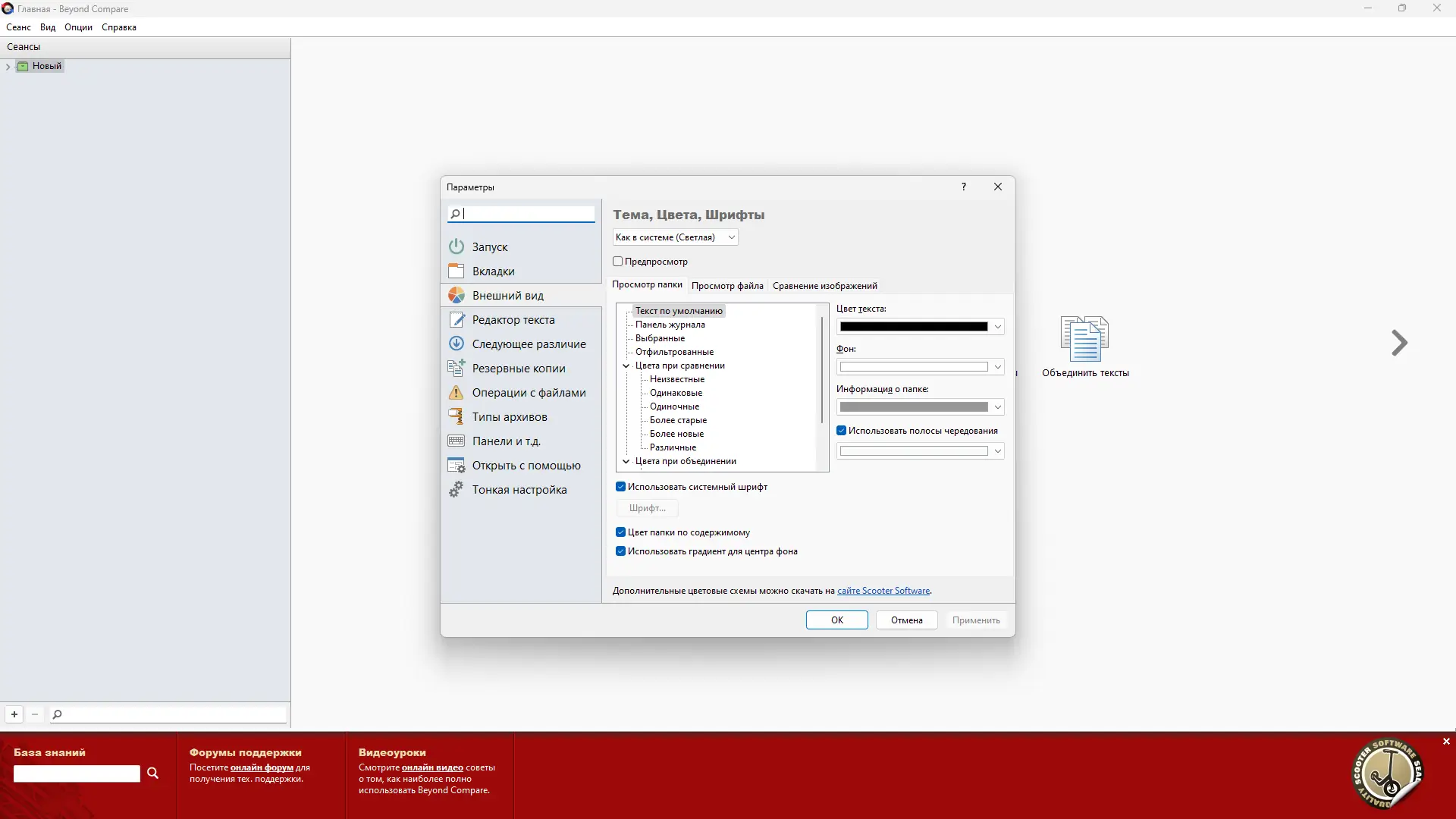Open the theme dropdown Как в системе
Image resolution: width=1456 pixels, height=819 pixels.
click(x=675, y=237)
